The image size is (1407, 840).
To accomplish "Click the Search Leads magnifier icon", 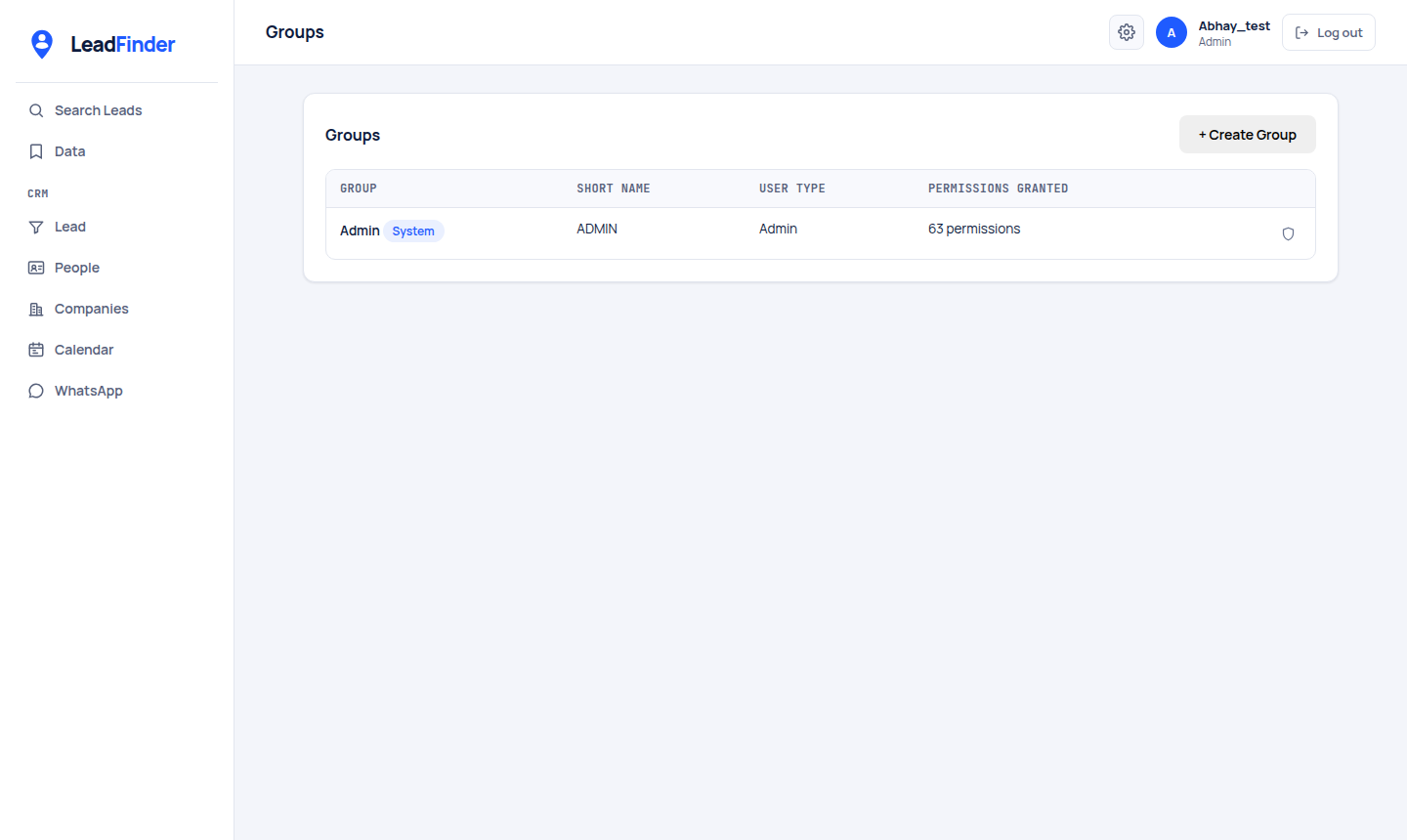I will tap(36, 110).
